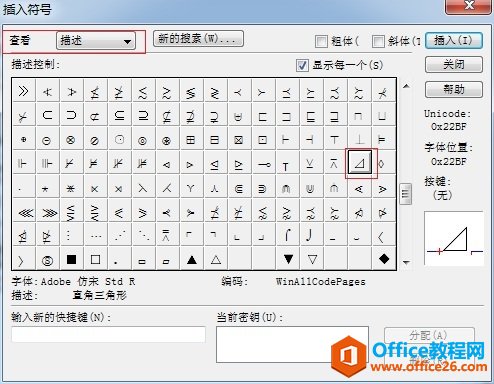Select the very-much-less-than symbol ⋘
This screenshot has width=494, height=384.
(25, 213)
